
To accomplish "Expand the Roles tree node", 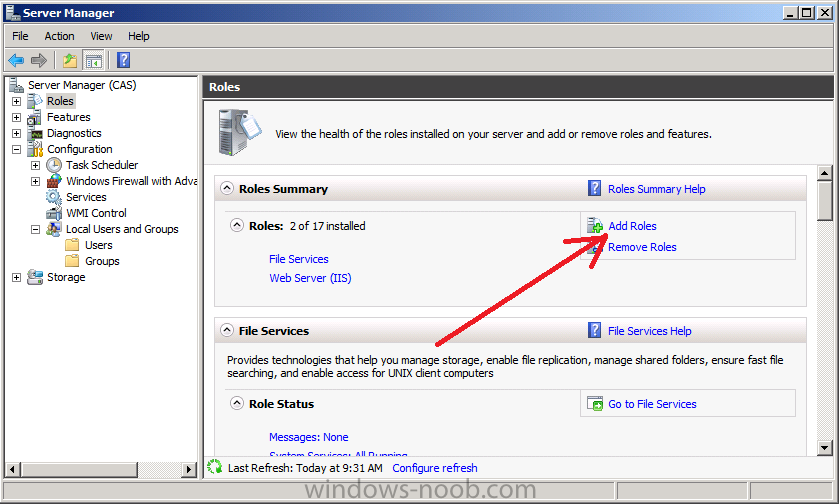I will point(17,101).
